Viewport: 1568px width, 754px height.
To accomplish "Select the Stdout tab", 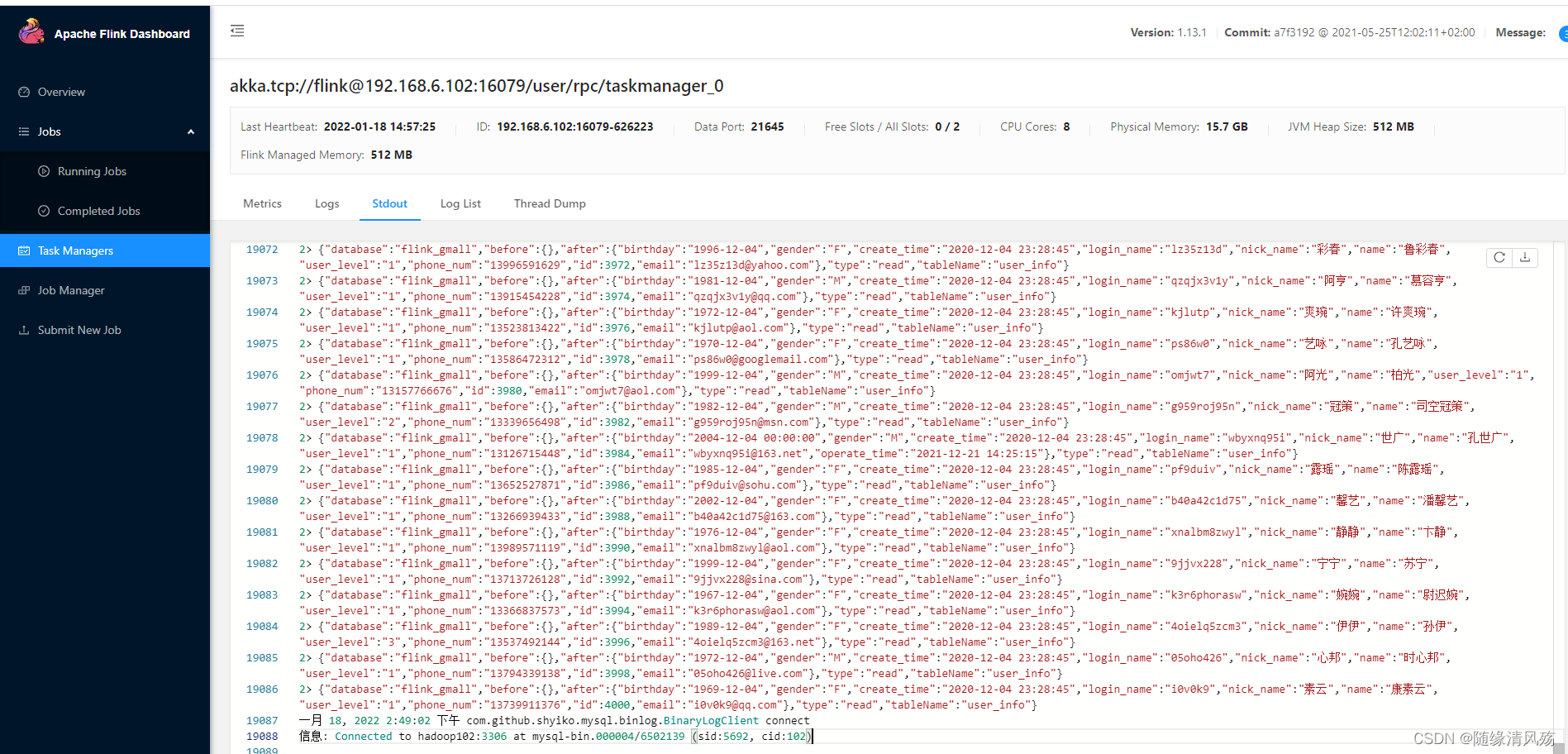I will pos(389,203).
